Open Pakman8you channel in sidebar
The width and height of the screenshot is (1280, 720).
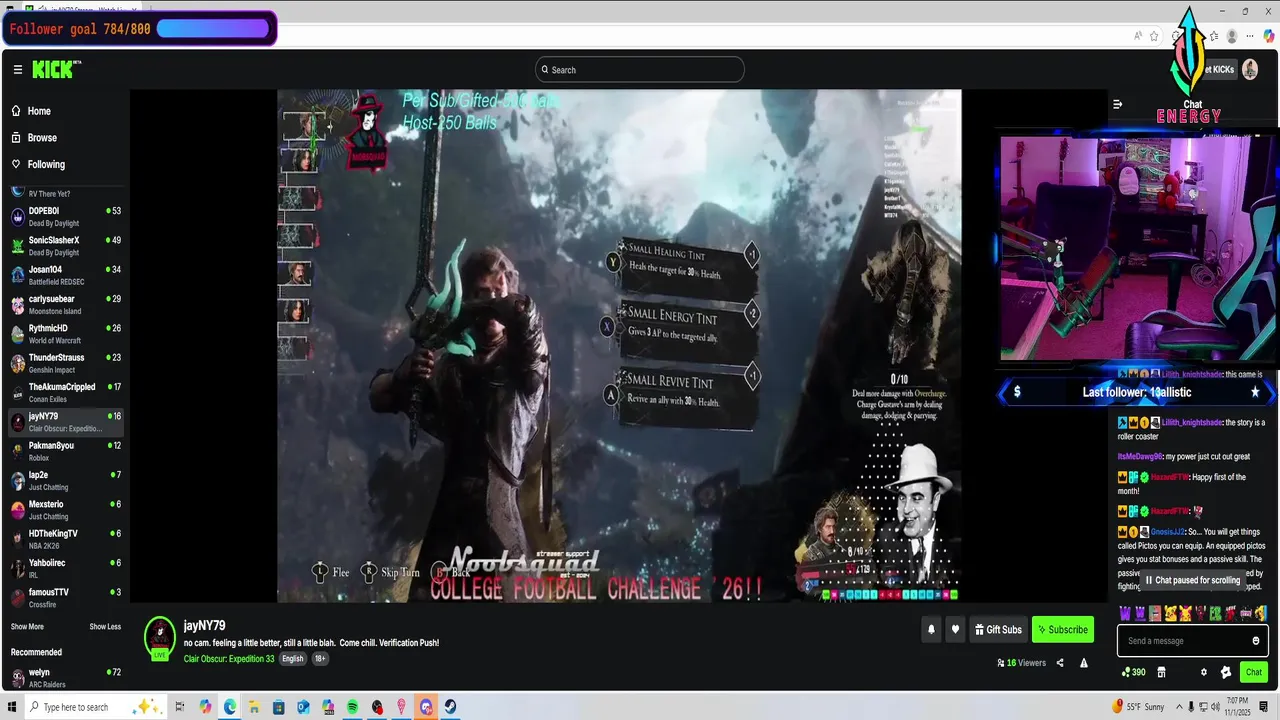click(x=64, y=451)
